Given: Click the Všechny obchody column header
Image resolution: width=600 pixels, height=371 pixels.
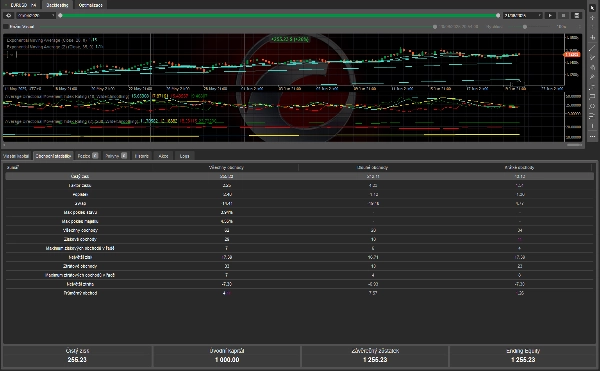Looking at the screenshot, I should (226, 168).
